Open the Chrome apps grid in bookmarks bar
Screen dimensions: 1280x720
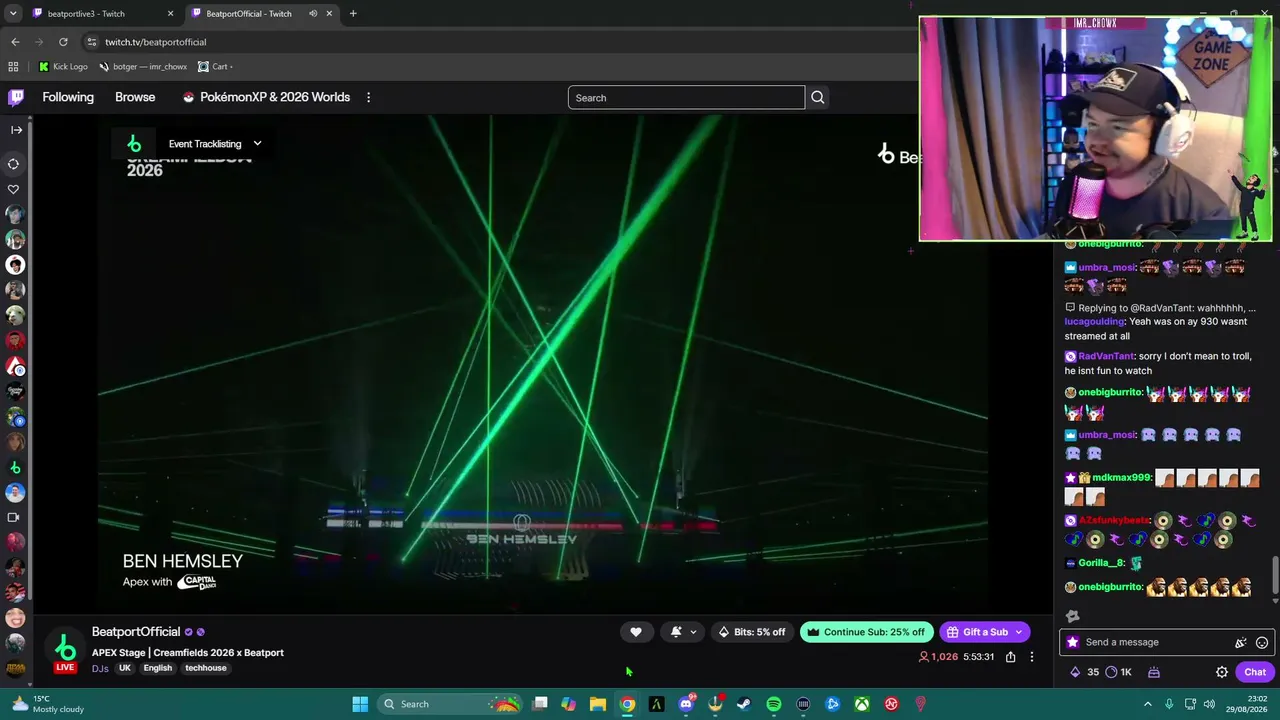coord(13,67)
